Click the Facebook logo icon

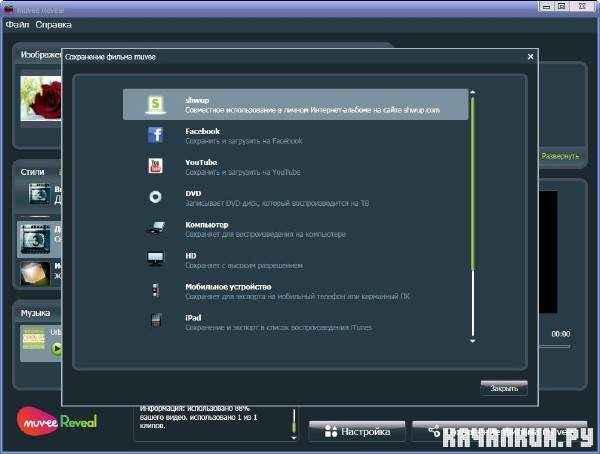click(x=155, y=135)
